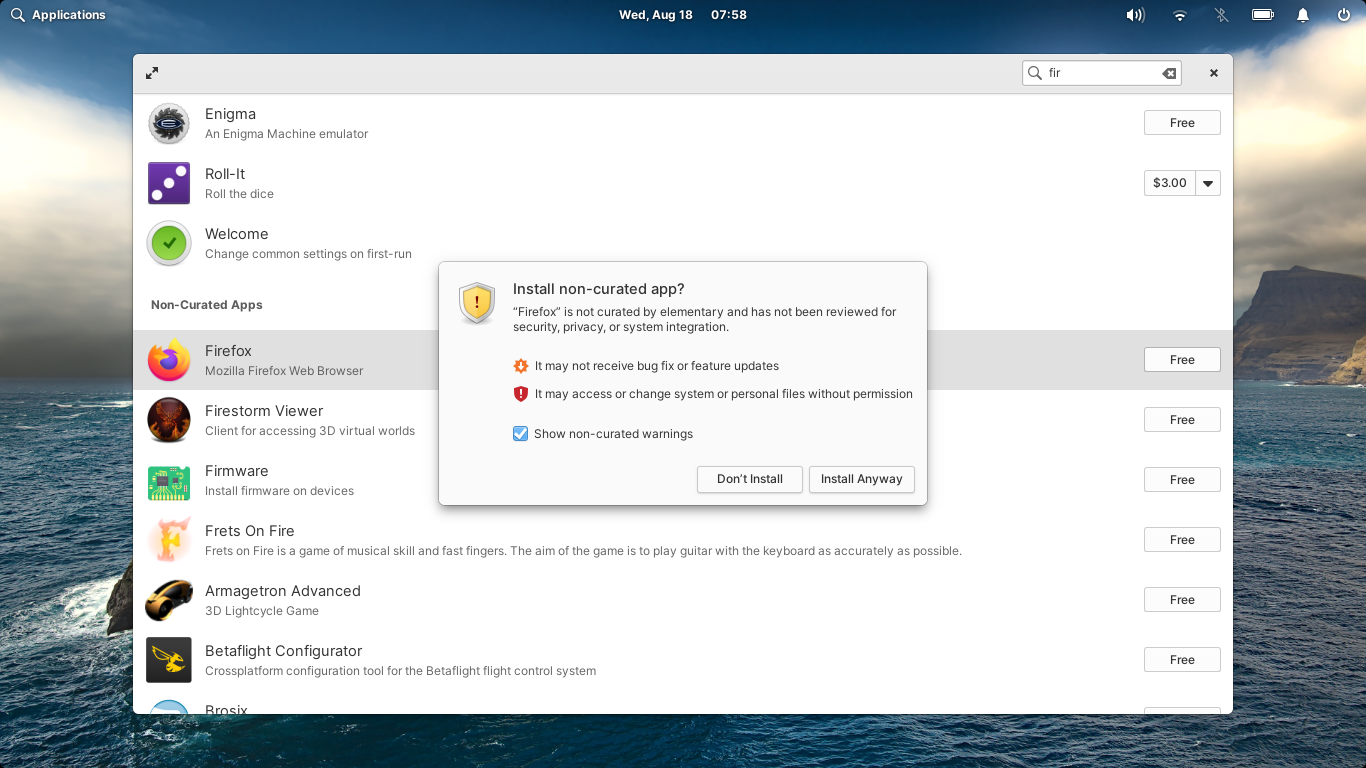Image resolution: width=1366 pixels, height=768 pixels.
Task: Click Free button for Armagetron Advanced
Action: [x=1182, y=600]
